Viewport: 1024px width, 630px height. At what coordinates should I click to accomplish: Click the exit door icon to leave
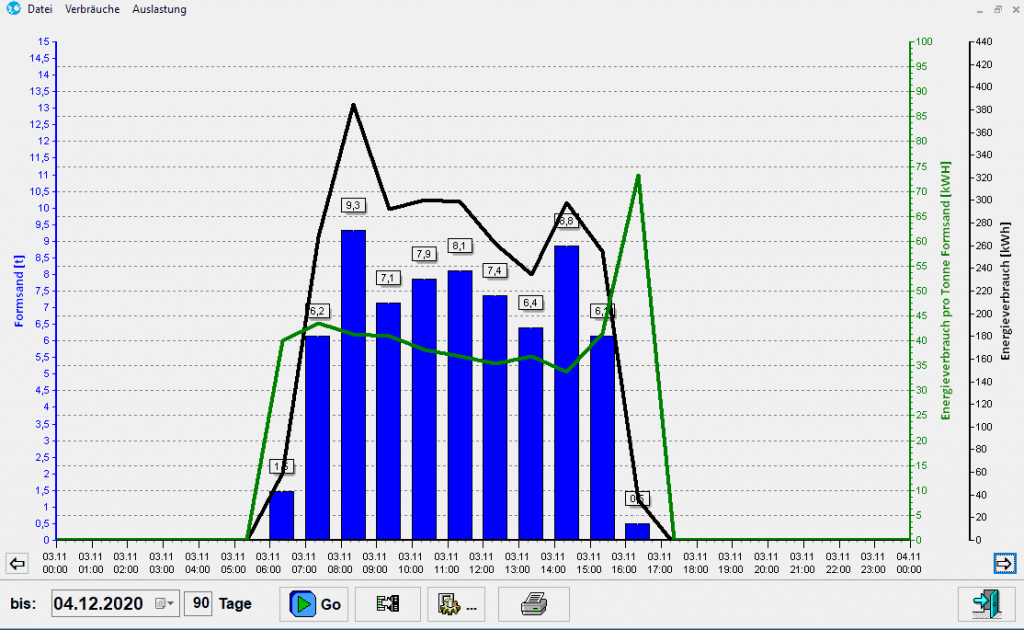click(x=985, y=604)
